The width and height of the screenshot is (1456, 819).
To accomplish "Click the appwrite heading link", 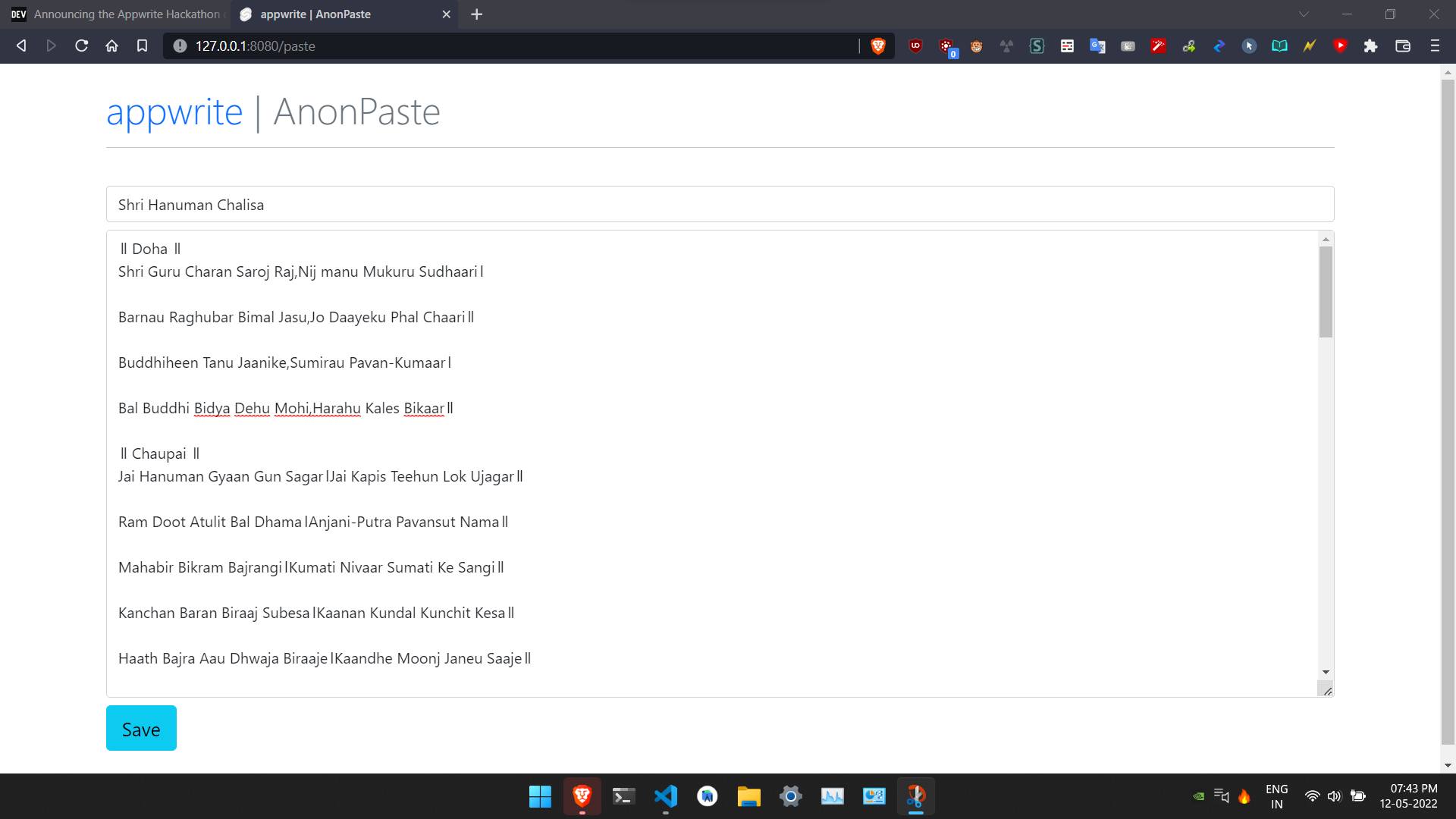I will pyautogui.click(x=174, y=111).
